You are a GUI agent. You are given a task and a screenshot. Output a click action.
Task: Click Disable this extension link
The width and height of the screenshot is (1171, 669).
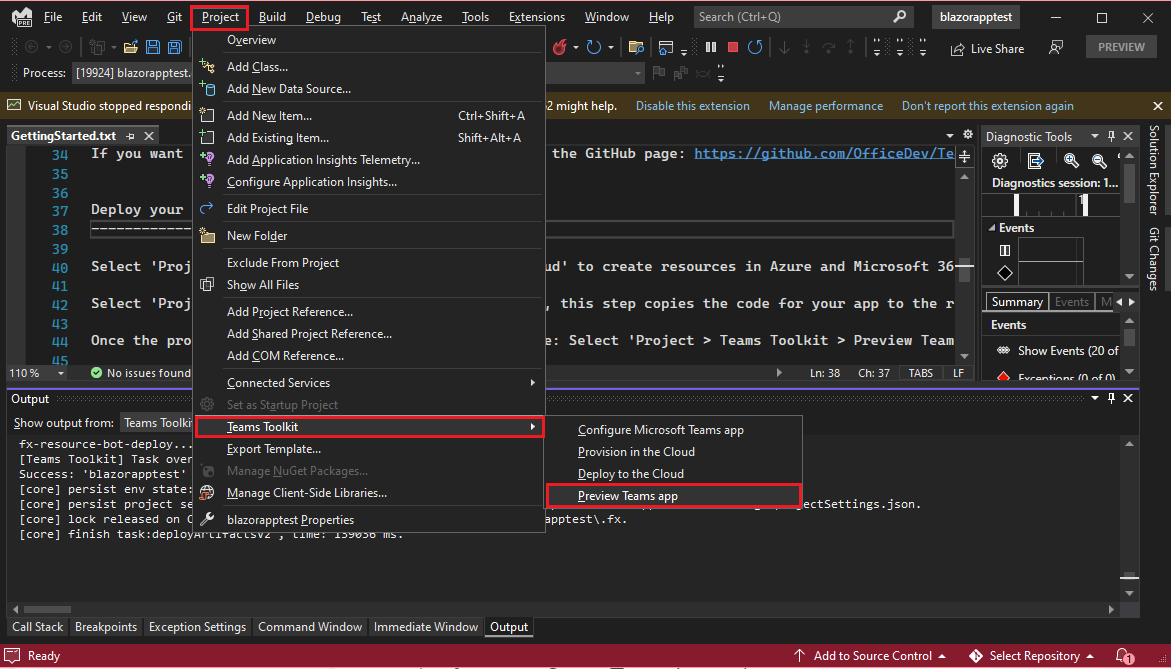(x=692, y=106)
